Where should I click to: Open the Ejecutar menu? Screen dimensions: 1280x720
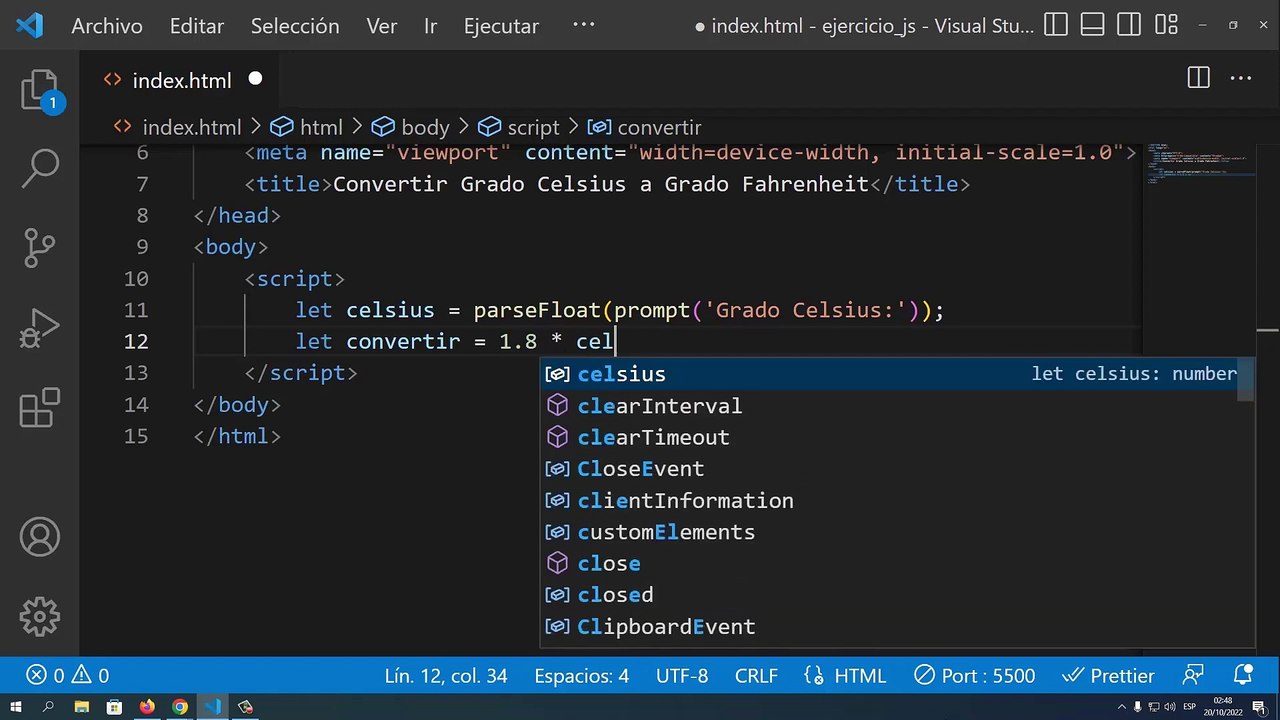(501, 26)
